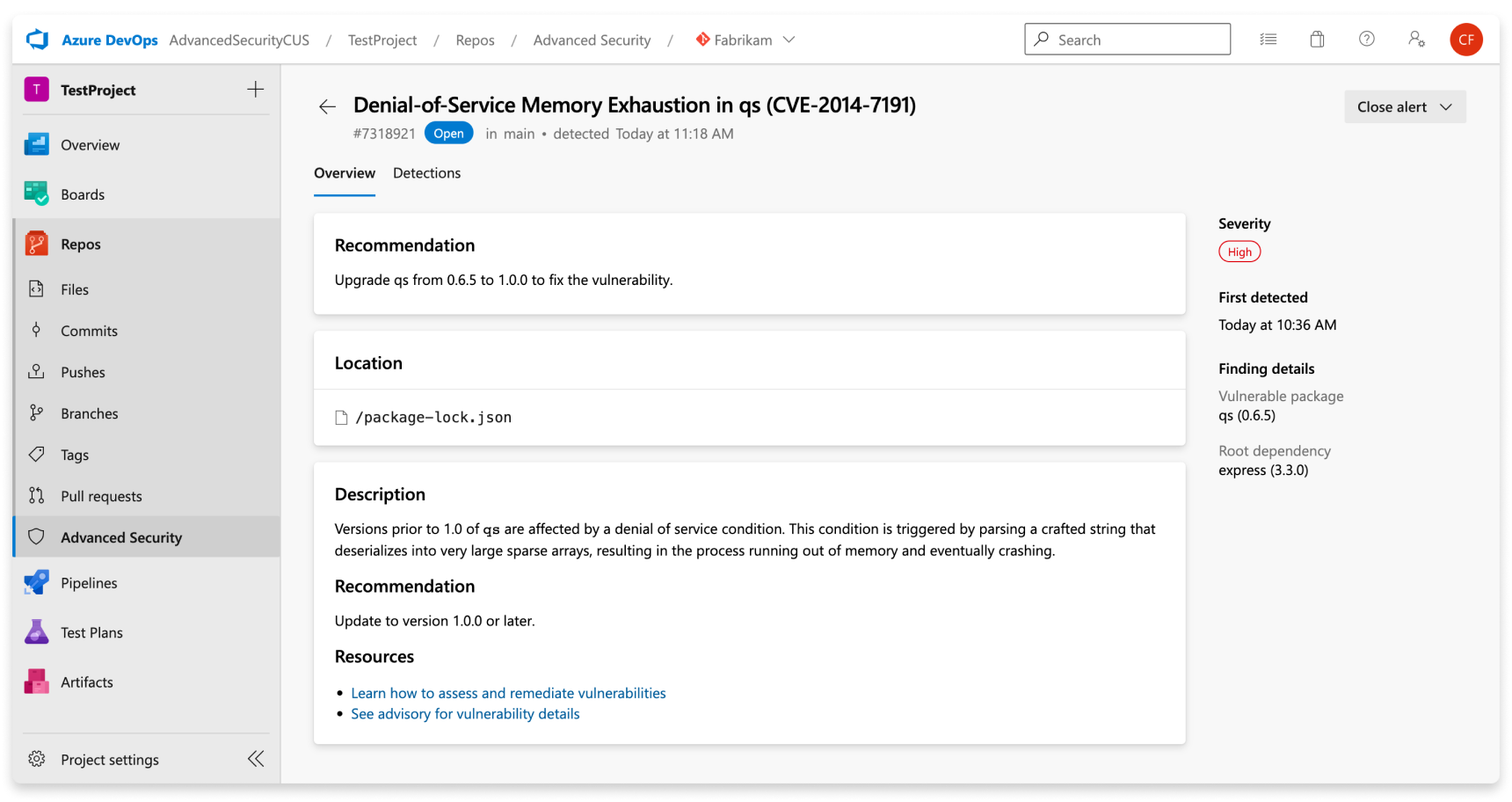Open 'See advisory for vulnerability details' link
The width and height of the screenshot is (1512, 802).
[465, 714]
